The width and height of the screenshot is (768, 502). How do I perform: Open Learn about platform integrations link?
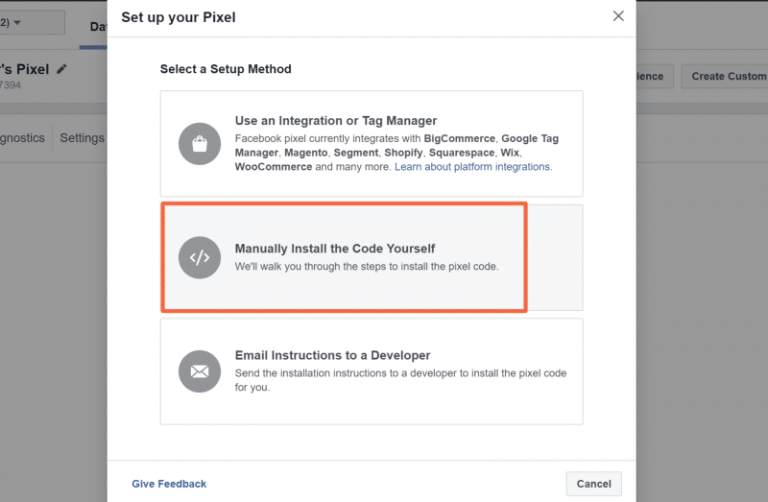pyautogui.click(x=473, y=167)
